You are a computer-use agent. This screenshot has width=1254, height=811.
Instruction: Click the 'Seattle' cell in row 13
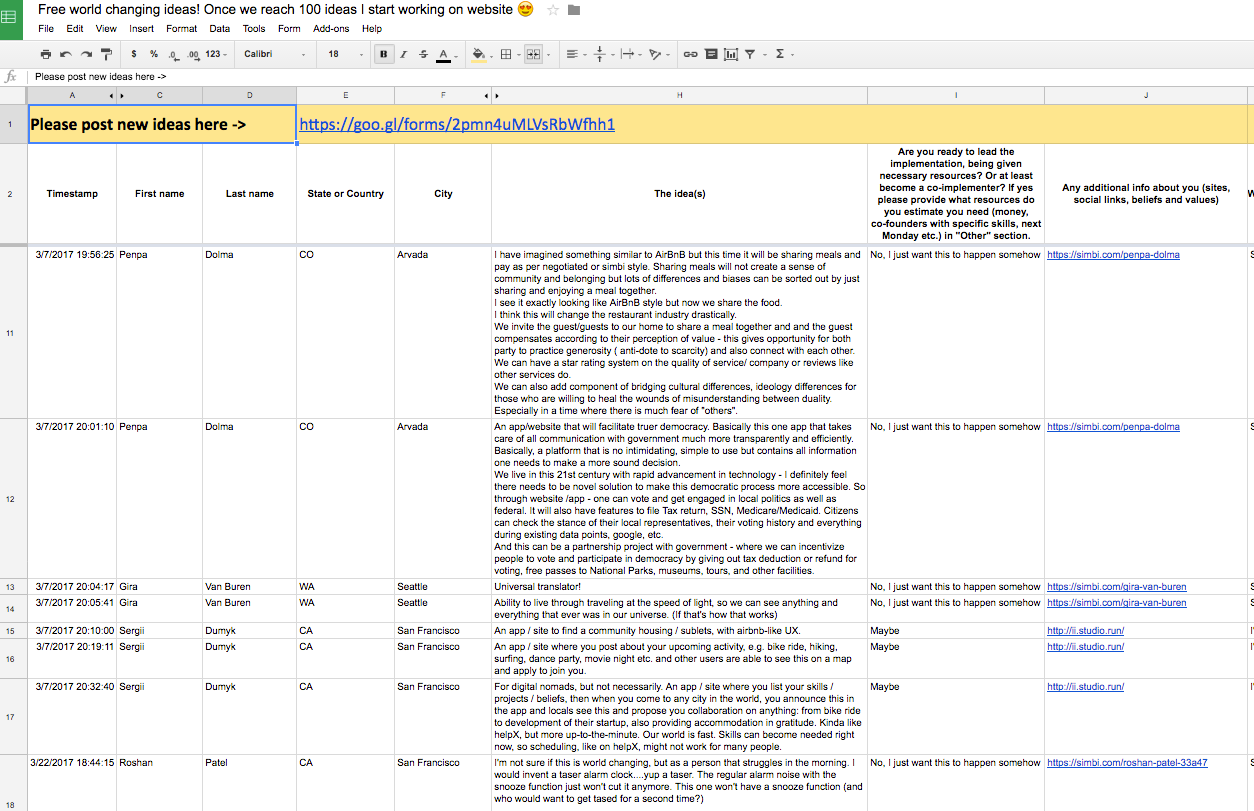point(443,587)
